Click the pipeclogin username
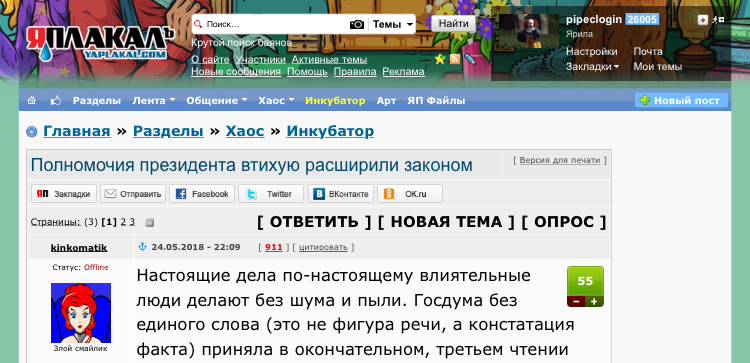Image resolution: width=750 pixels, height=363 pixels. [x=594, y=20]
